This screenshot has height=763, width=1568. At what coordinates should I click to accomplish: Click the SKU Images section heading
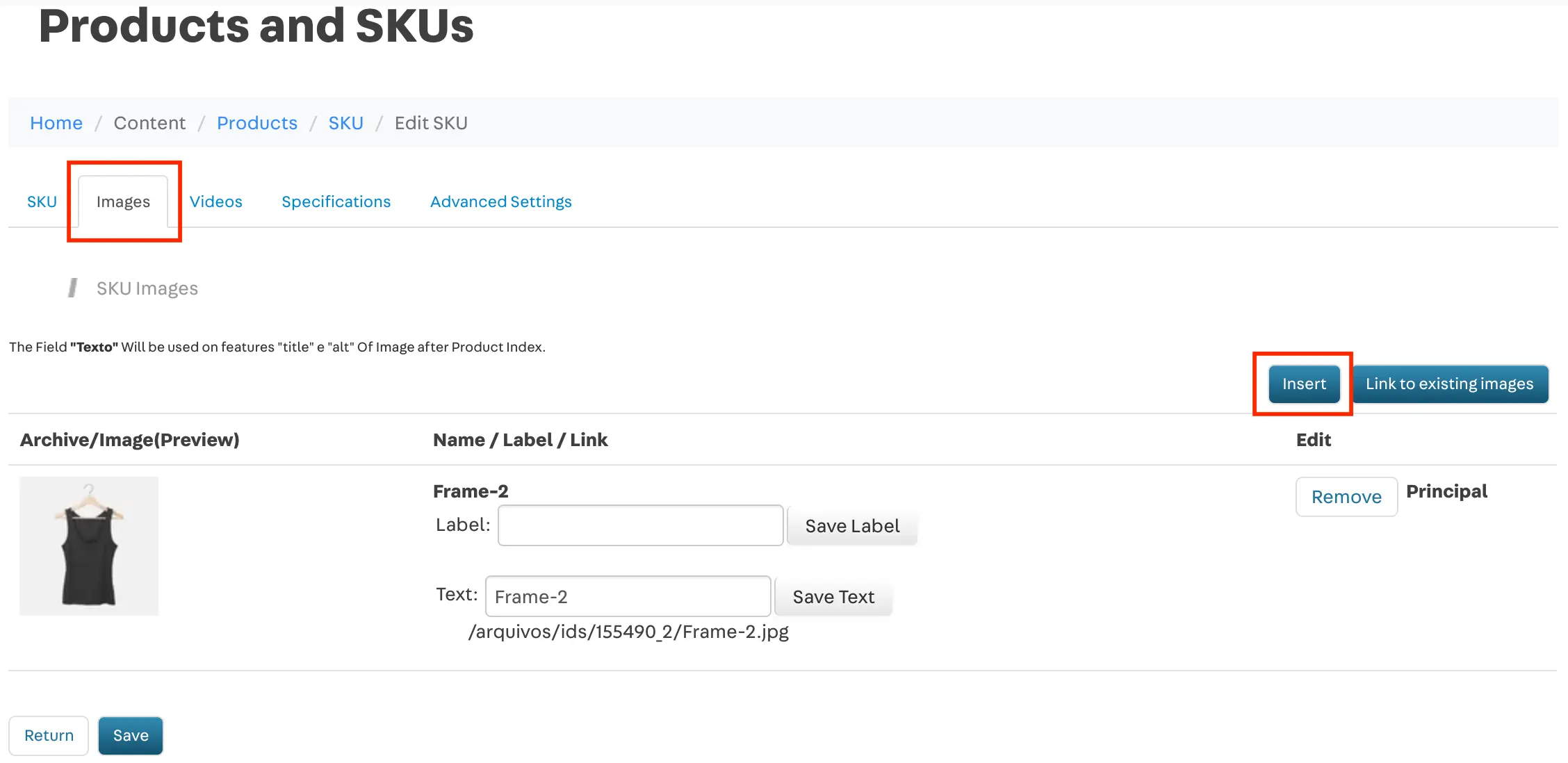tap(147, 288)
